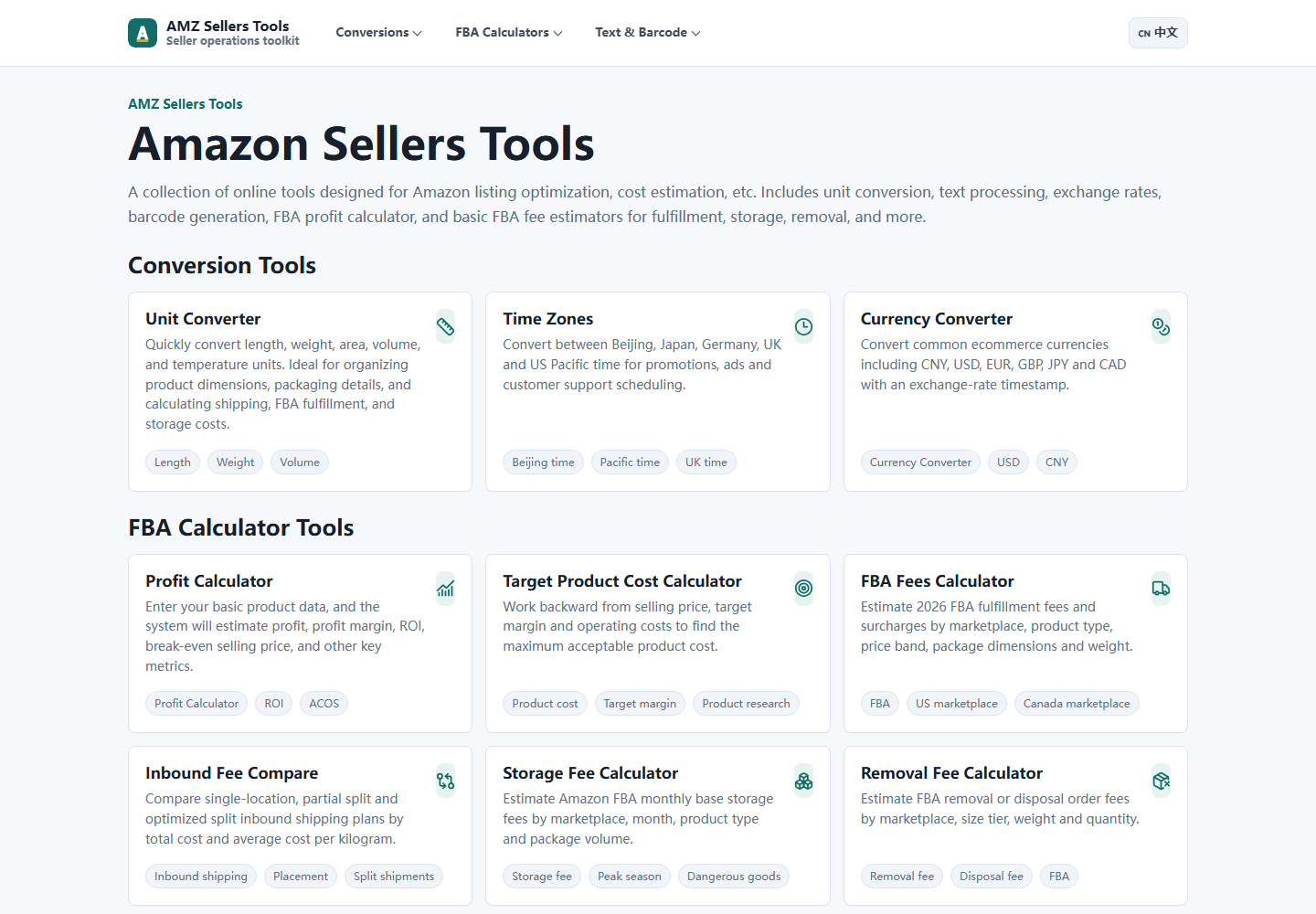
Task: Click the Target margin tag
Action: coord(640,704)
